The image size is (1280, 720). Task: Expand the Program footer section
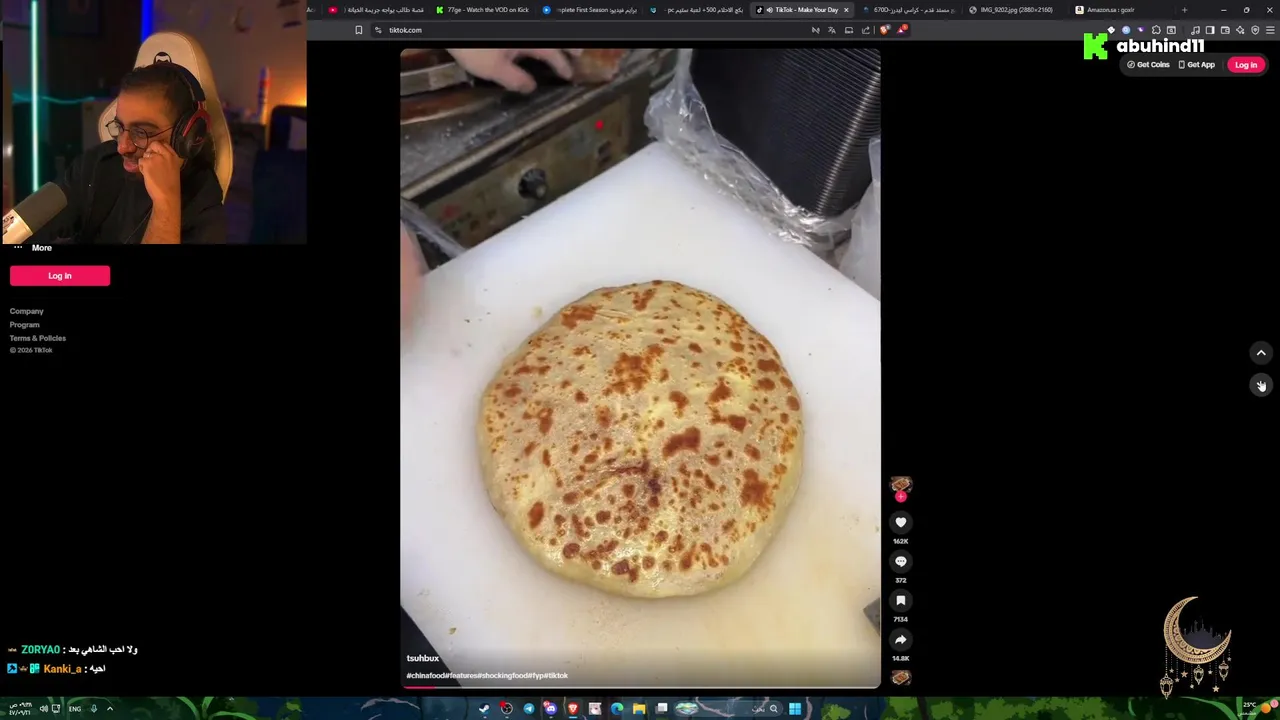point(25,325)
